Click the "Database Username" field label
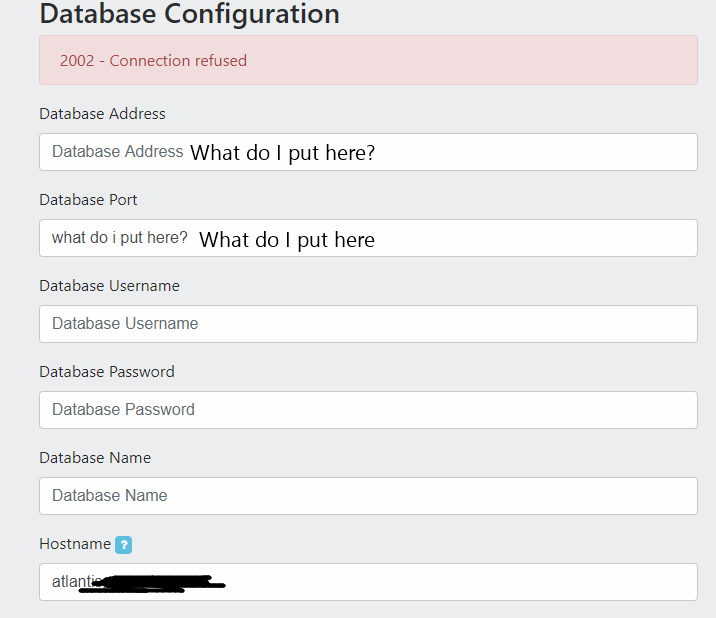This screenshot has width=716, height=618. pos(109,286)
